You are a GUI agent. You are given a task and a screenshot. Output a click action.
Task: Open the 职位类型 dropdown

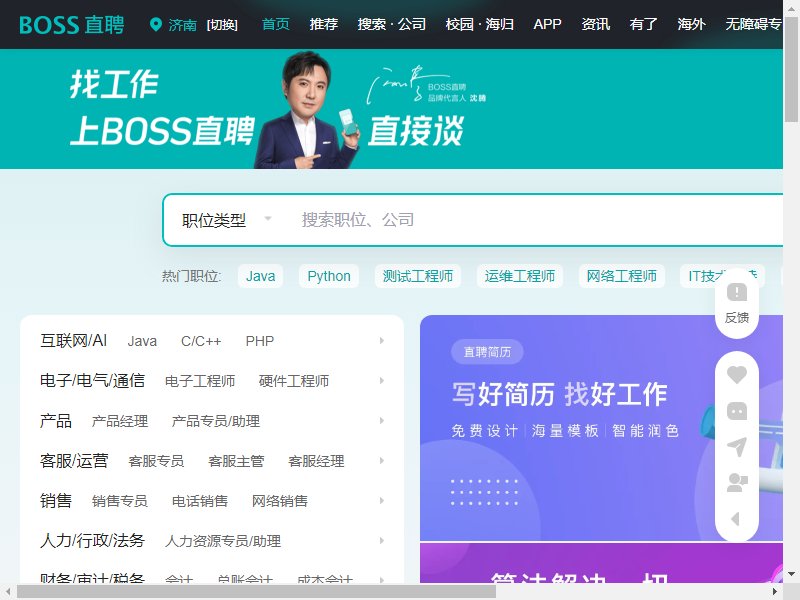(x=227, y=220)
